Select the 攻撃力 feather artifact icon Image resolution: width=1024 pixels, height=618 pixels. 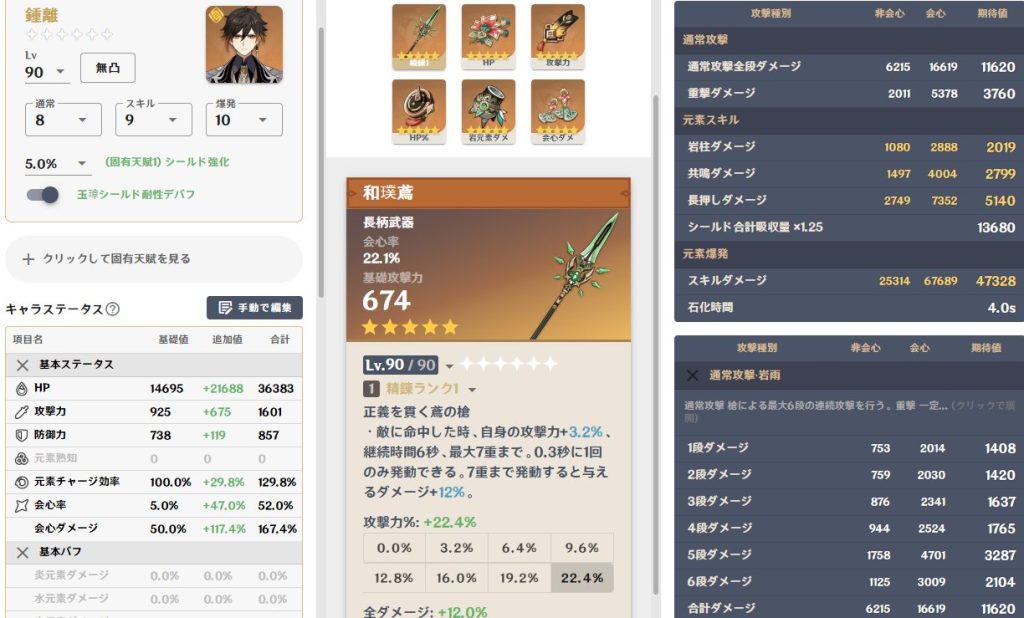[558, 37]
